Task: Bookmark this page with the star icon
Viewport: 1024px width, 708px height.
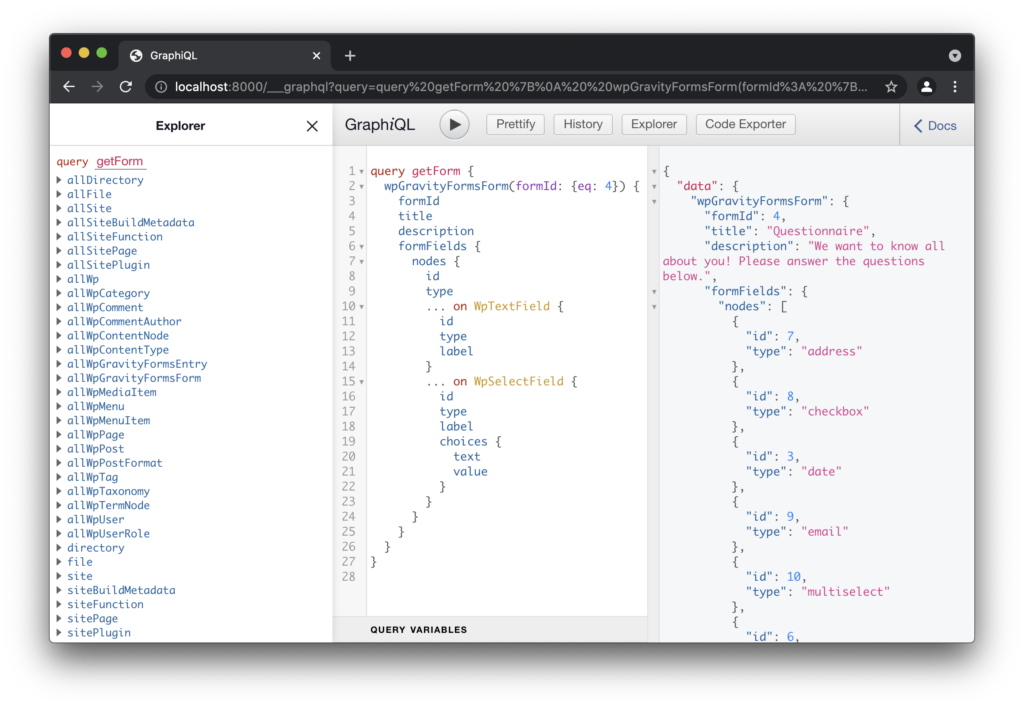Action: click(x=889, y=87)
